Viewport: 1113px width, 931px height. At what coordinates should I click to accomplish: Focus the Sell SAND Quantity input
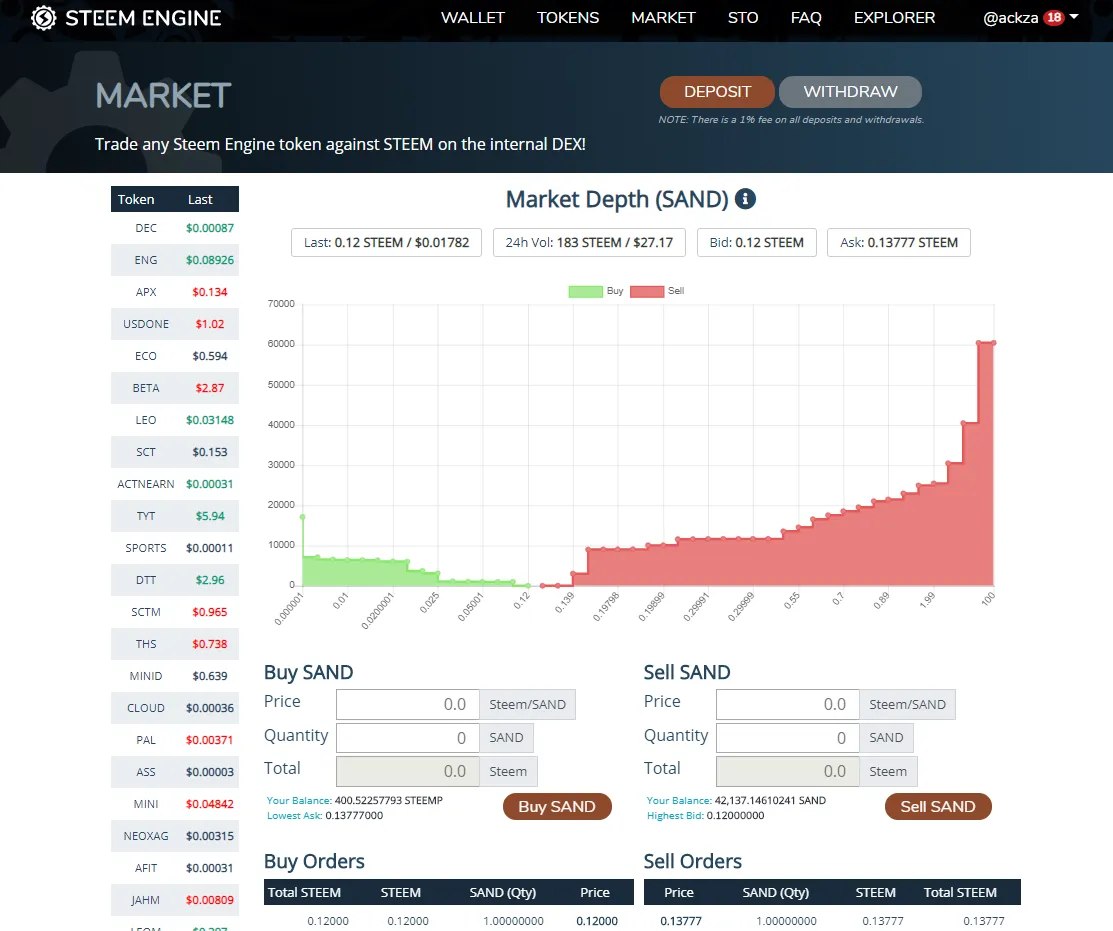[788, 738]
